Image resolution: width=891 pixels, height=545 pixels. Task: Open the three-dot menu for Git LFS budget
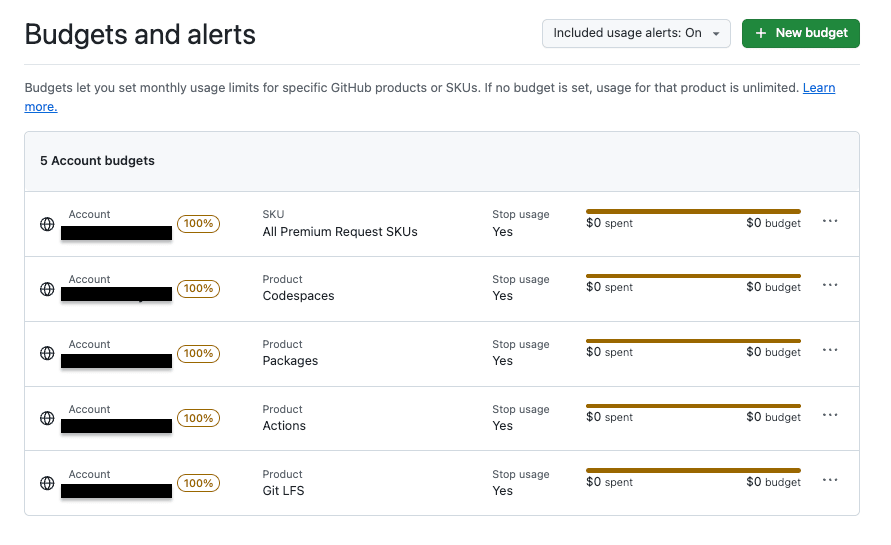point(830,480)
